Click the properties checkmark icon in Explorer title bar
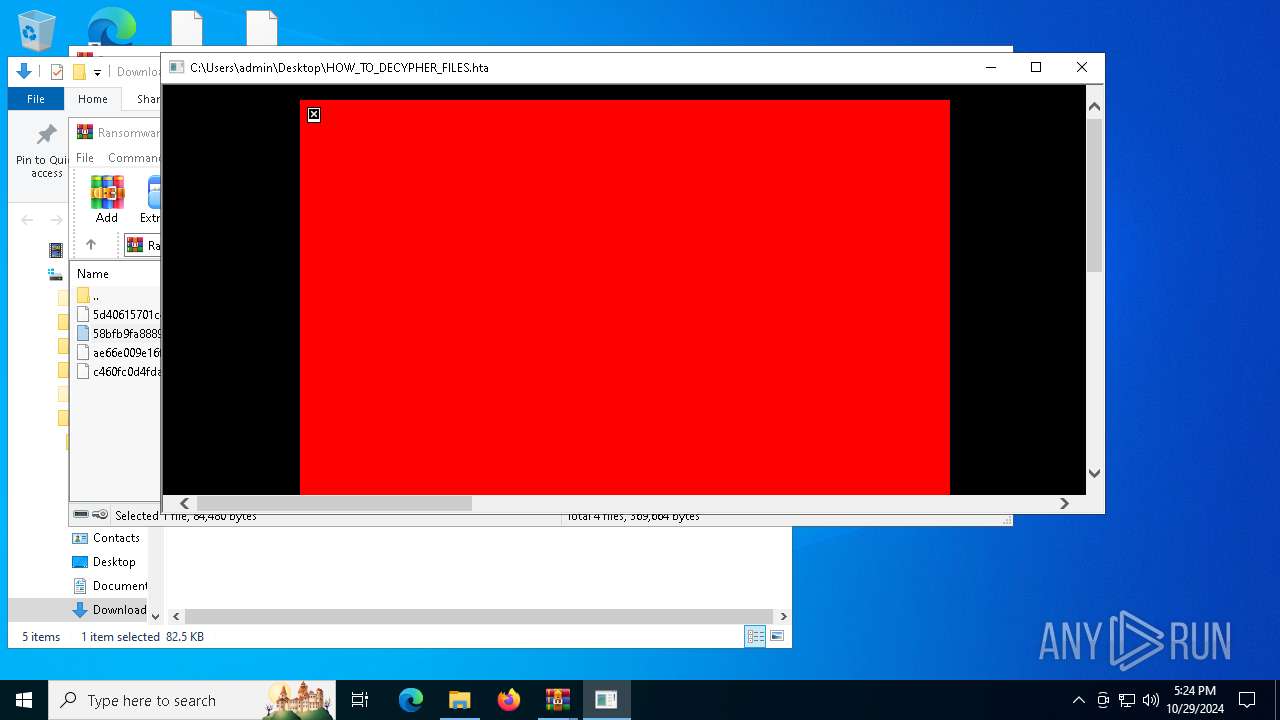Viewport: 1280px width, 720px height. click(57, 72)
